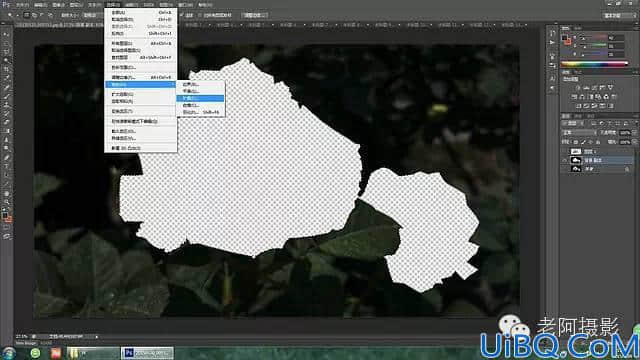Select the Move tool in the toolbox
The height and width of the screenshot is (360, 640).
6,34
